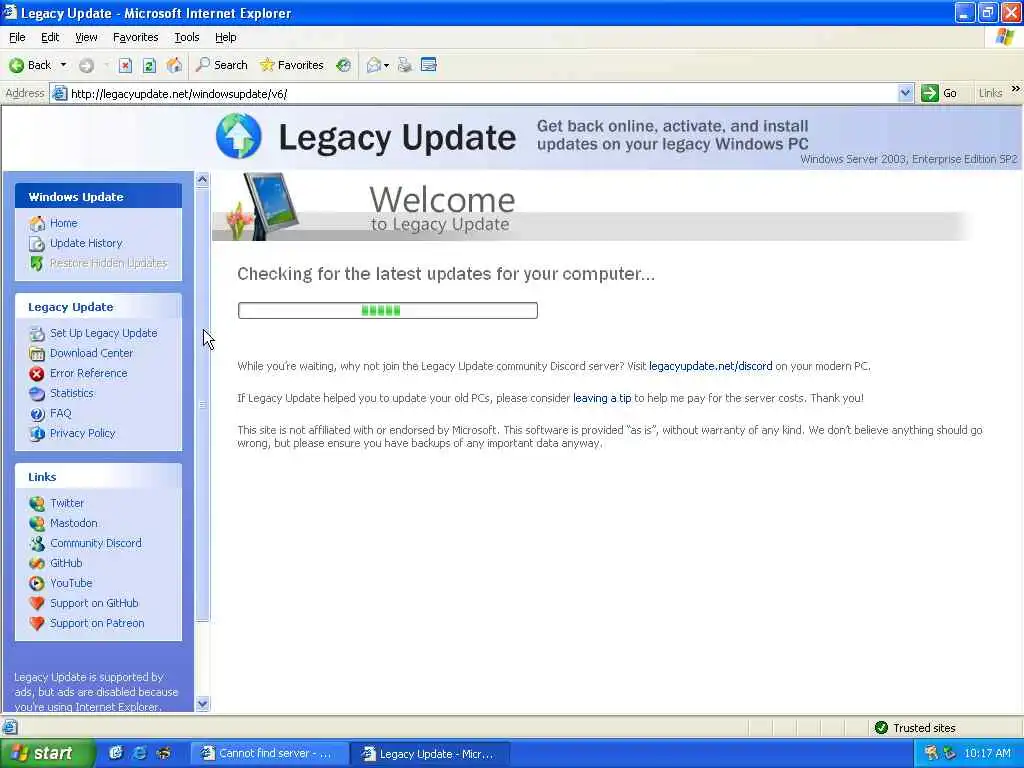Open the Community Discord sidebar link

95,543
